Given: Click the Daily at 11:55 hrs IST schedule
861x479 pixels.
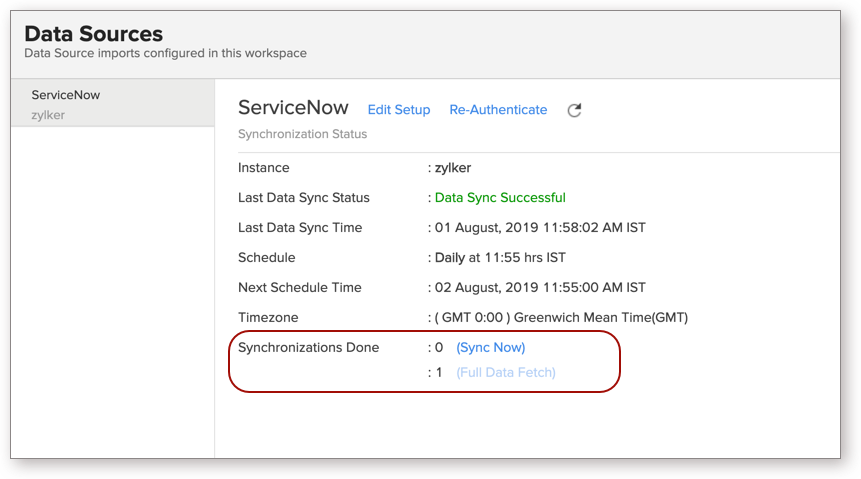Looking at the screenshot, I should 500,258.
